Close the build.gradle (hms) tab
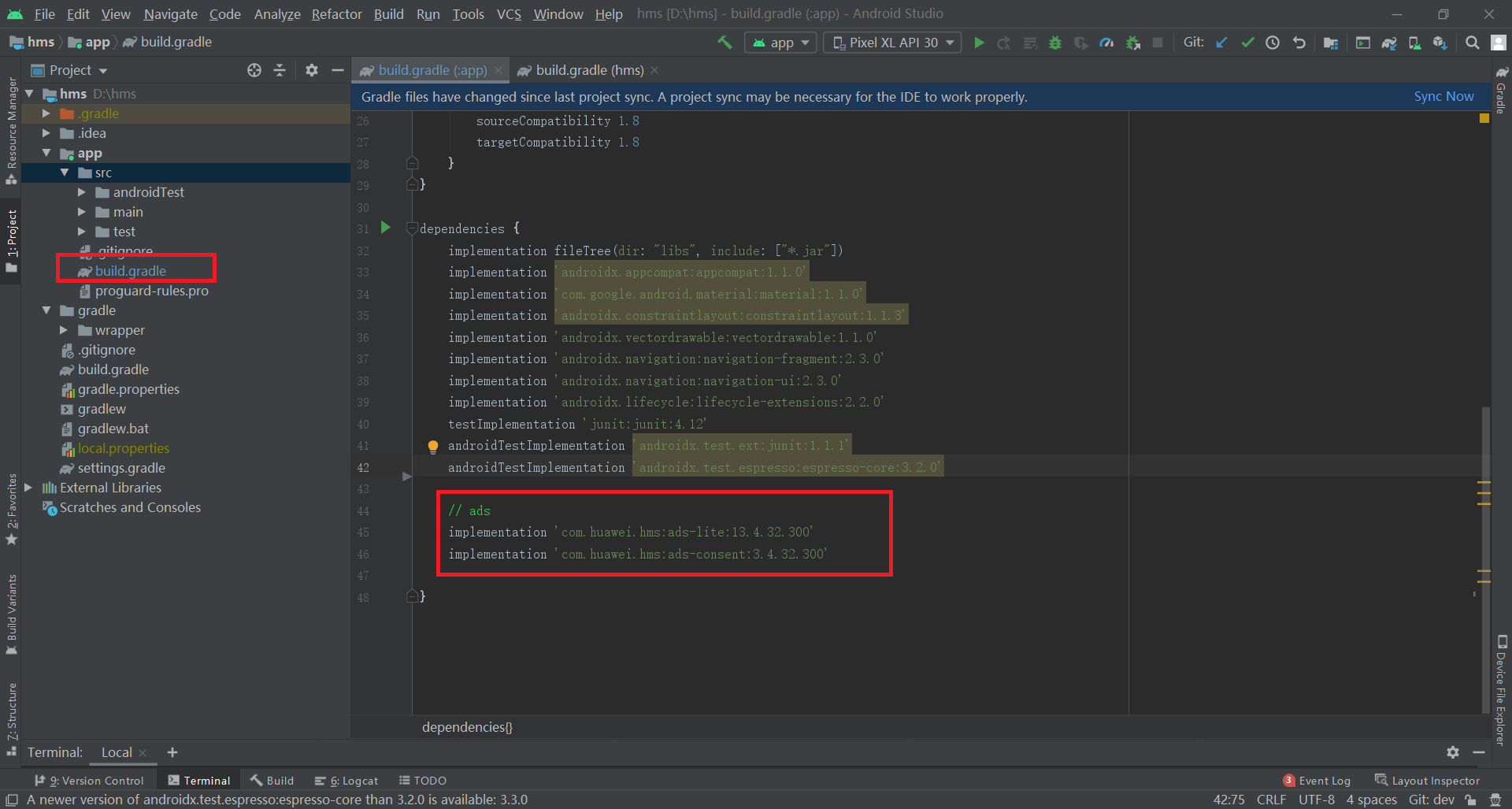1512x809 pixels. (x=654, y=70)
